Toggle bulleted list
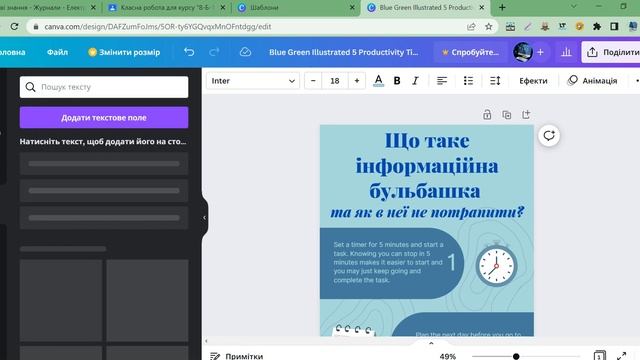This screenshot has width=640, height=360. point(468,81)
